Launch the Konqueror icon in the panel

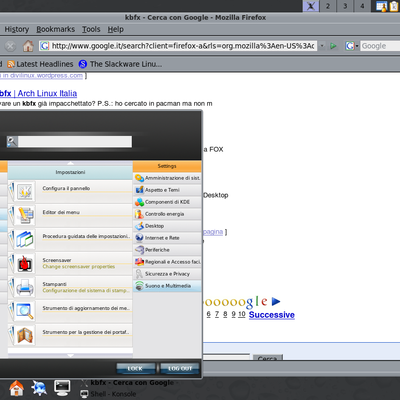point(39,388)
